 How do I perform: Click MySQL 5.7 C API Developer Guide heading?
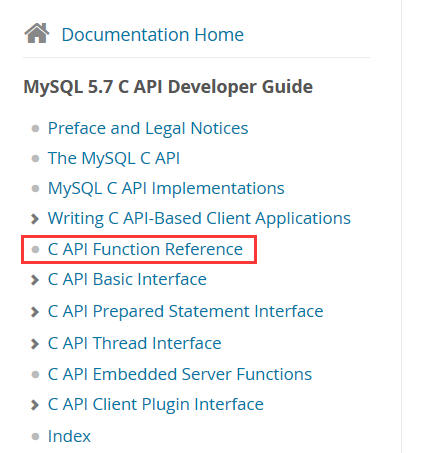(x=168, y=87)
